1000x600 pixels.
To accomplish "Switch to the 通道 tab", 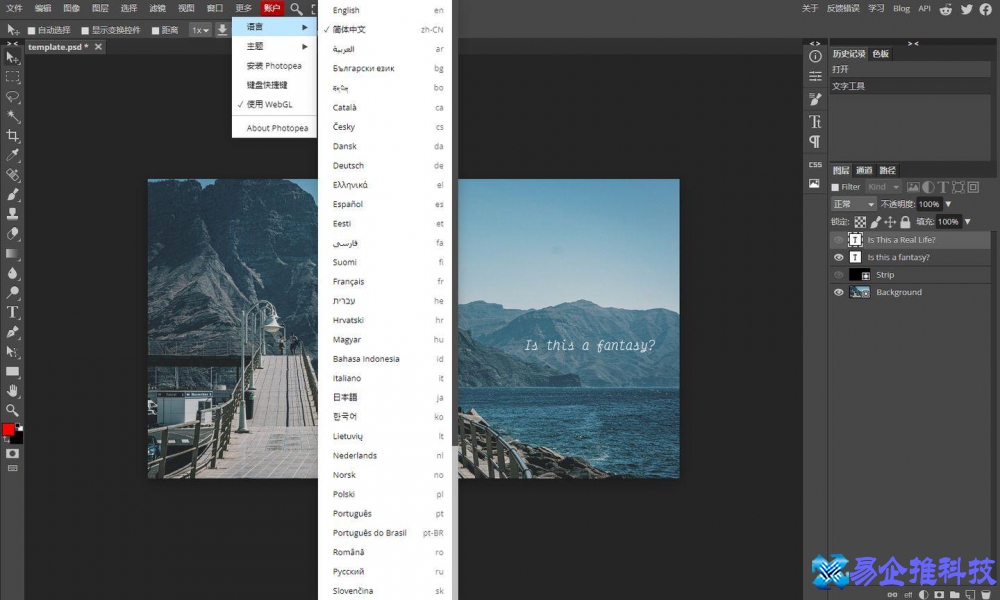I will coord(864,170).
